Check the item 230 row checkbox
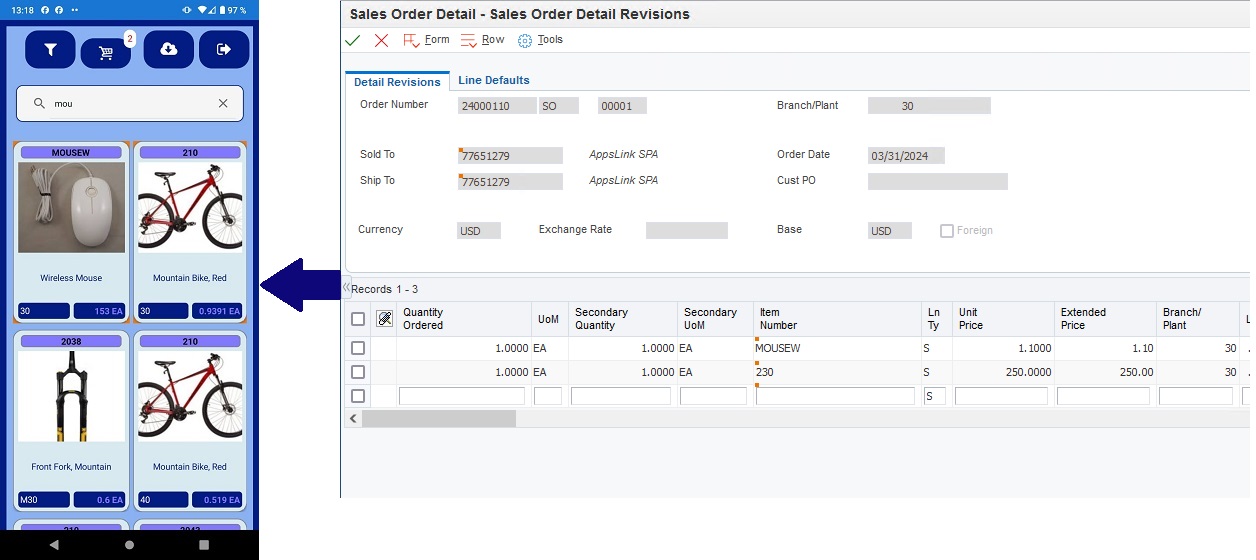This screenshot has width=1256, height=560. point(358,372)
